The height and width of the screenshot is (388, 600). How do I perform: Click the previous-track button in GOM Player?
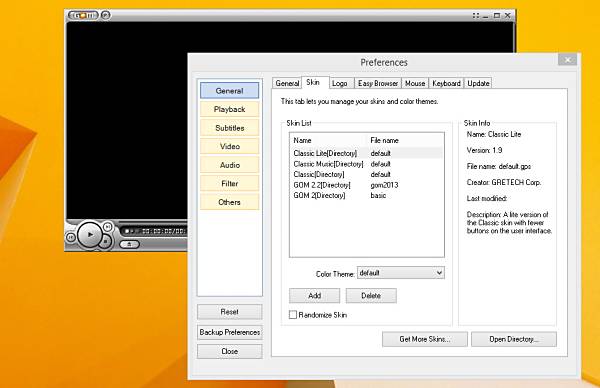[71, 237]
